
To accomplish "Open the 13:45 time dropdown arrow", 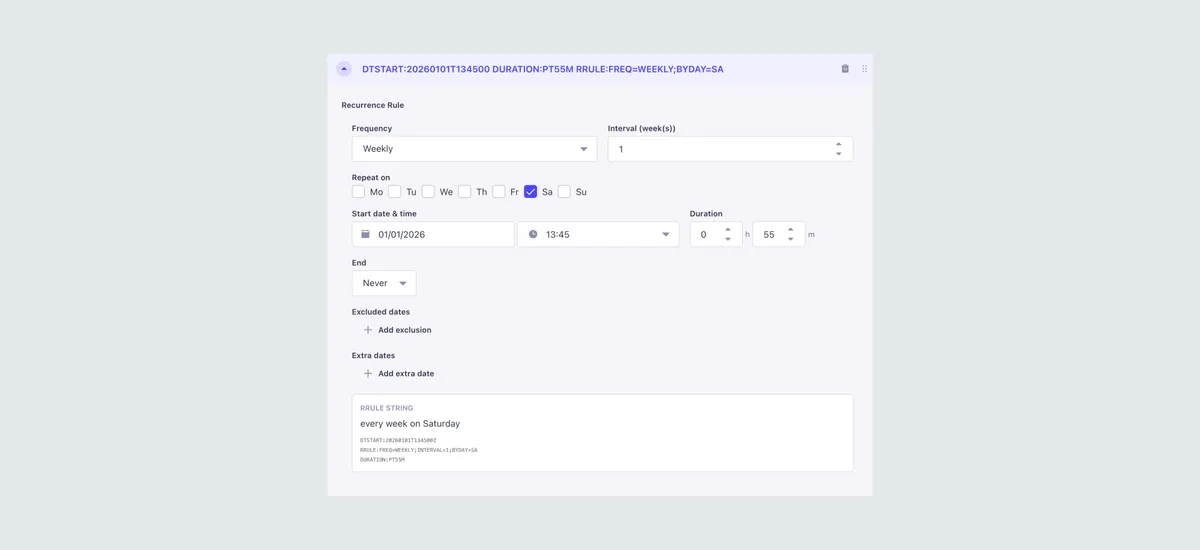I will click(x=666, y=234).
